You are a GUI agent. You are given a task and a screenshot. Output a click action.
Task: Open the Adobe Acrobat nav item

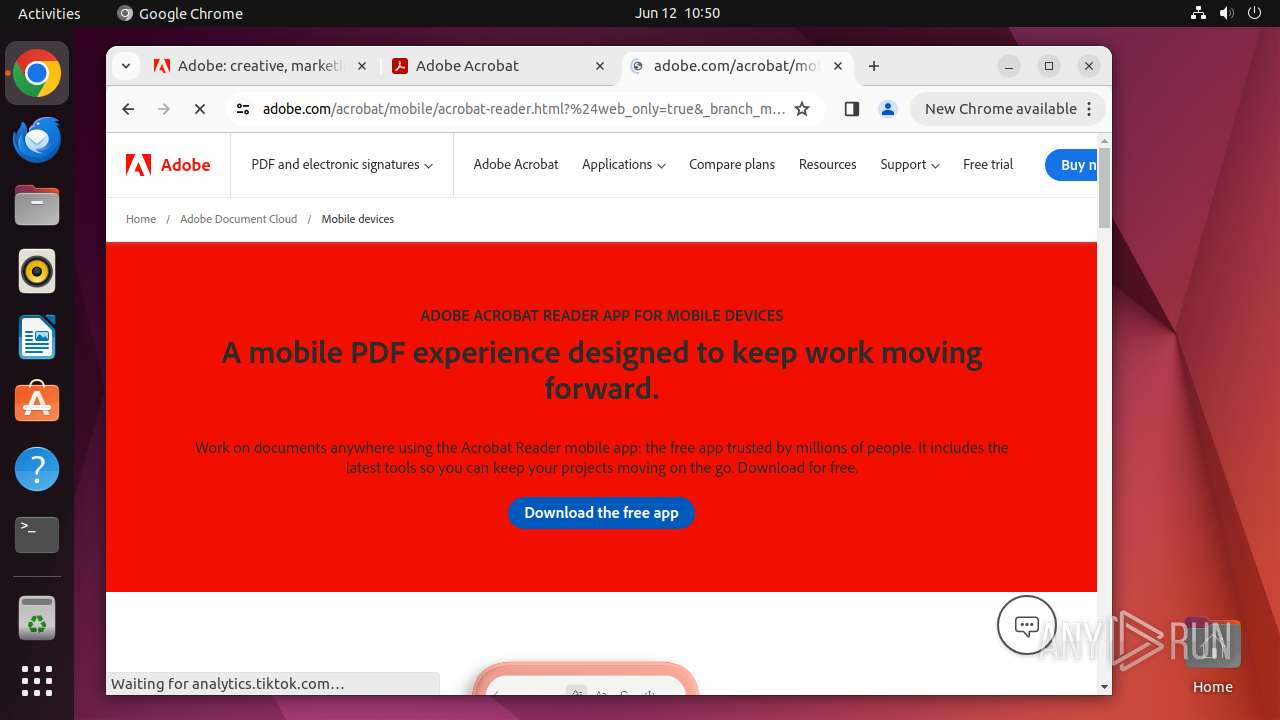click(516, 165)
